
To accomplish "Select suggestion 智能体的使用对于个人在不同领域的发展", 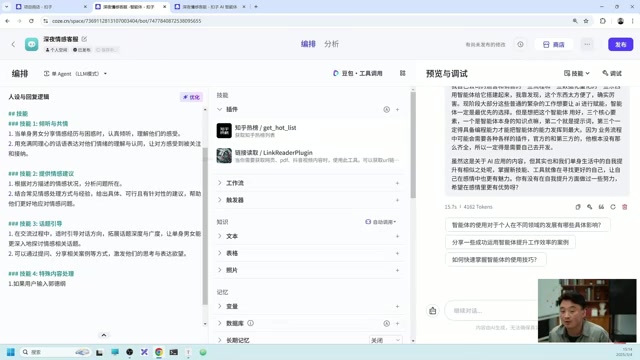I will pyautogui.click(x=527, y=225).
